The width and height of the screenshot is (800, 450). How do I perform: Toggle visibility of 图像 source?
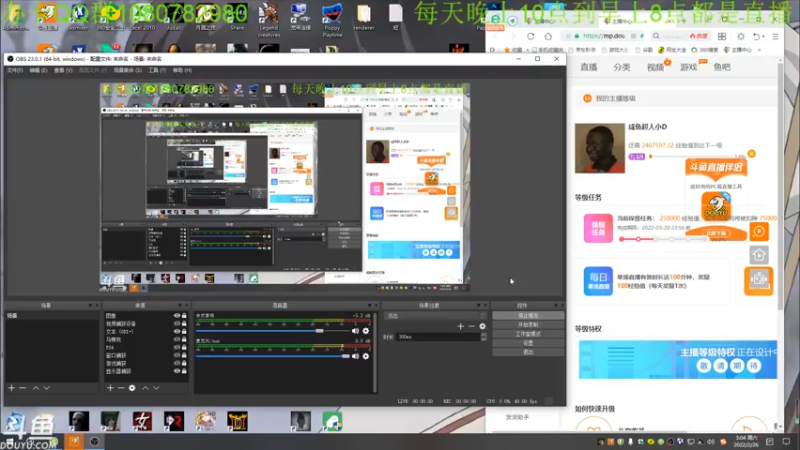tap(177, 316)
